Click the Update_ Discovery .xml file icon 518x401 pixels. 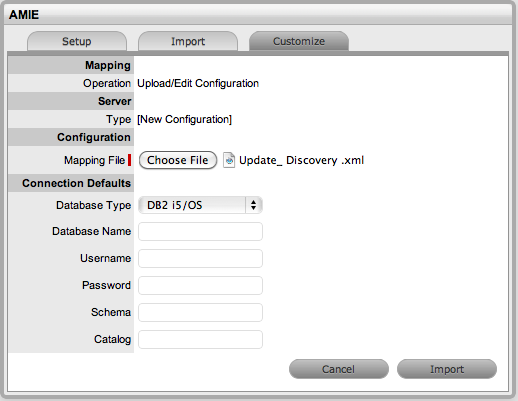click(x=229, y=160)
